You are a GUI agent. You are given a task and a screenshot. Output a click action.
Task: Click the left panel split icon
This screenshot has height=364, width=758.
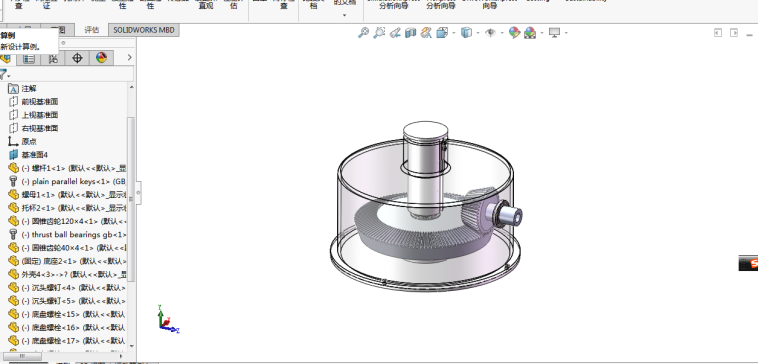[718, 33]
